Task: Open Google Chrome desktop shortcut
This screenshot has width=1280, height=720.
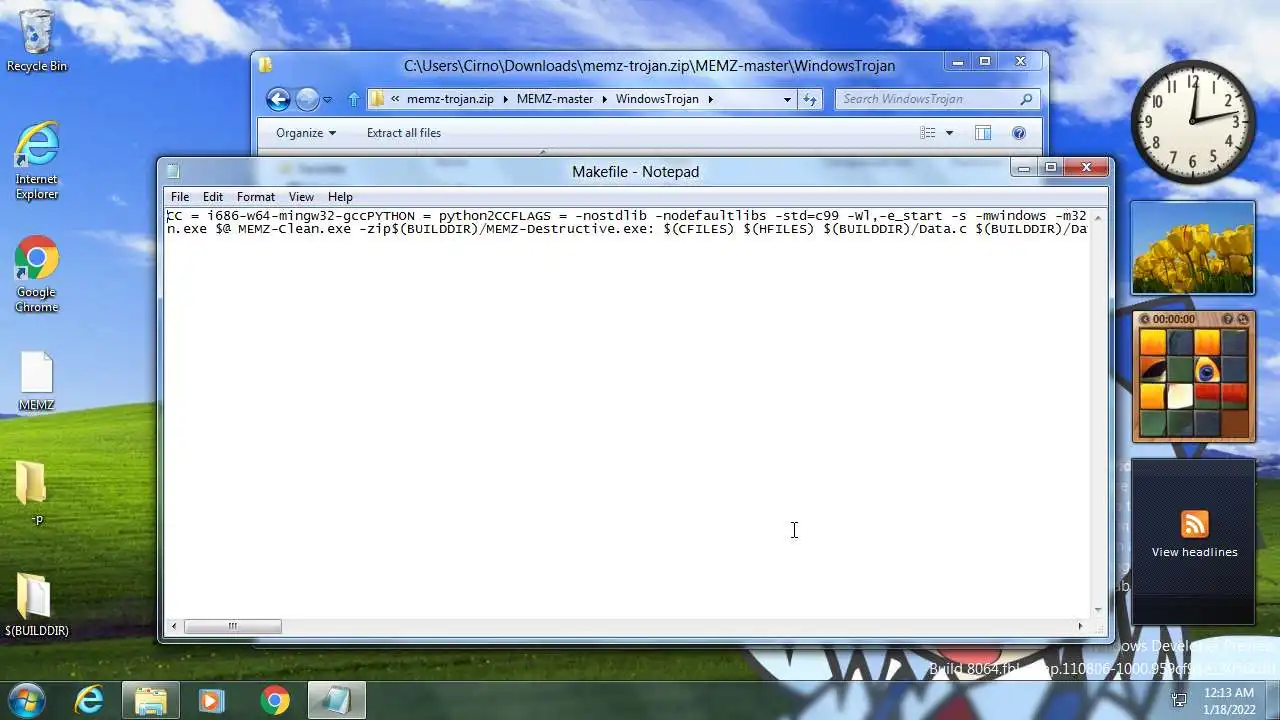Action: click(37, 273)
